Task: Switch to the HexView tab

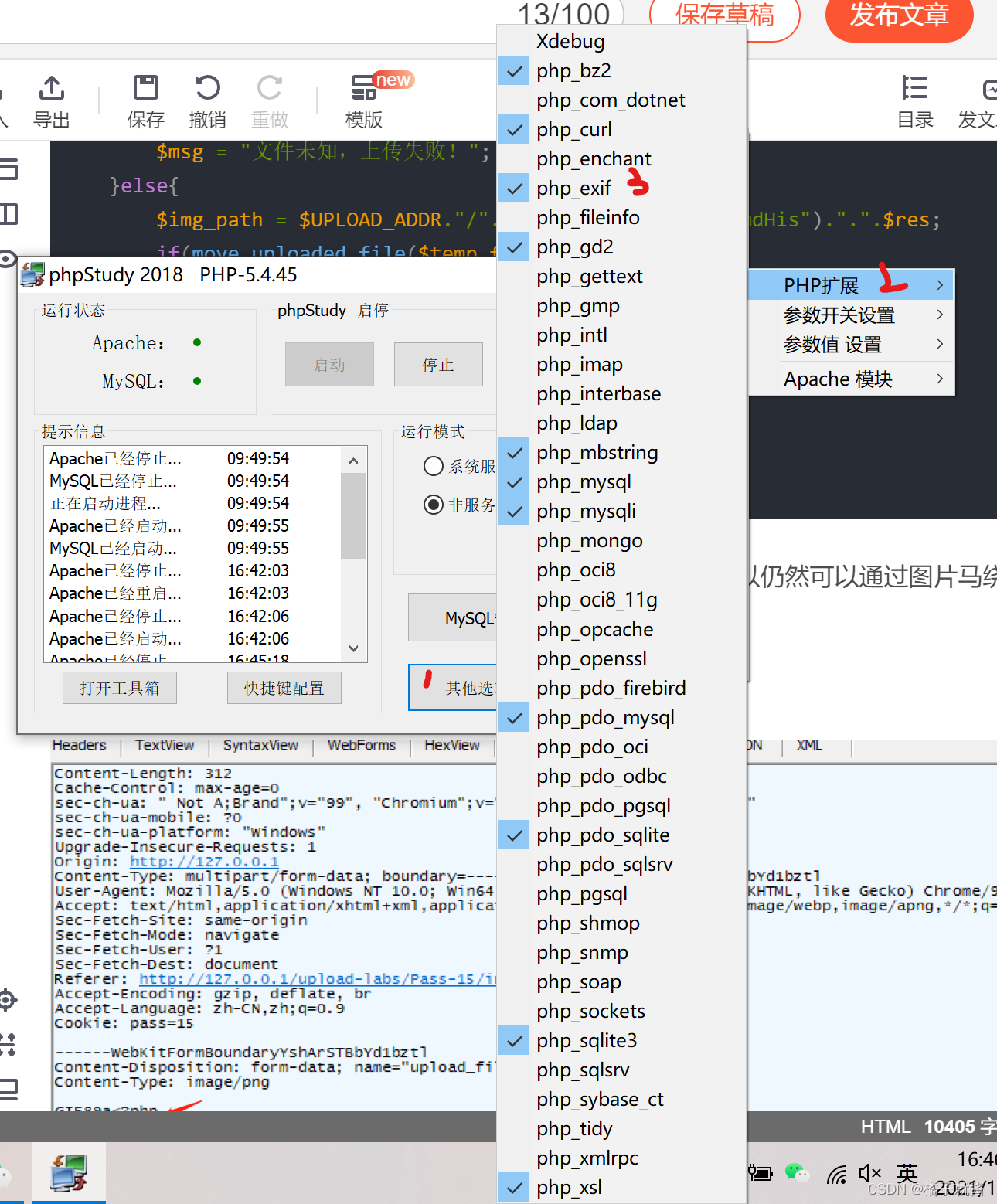Action: [x=452, y=746]
